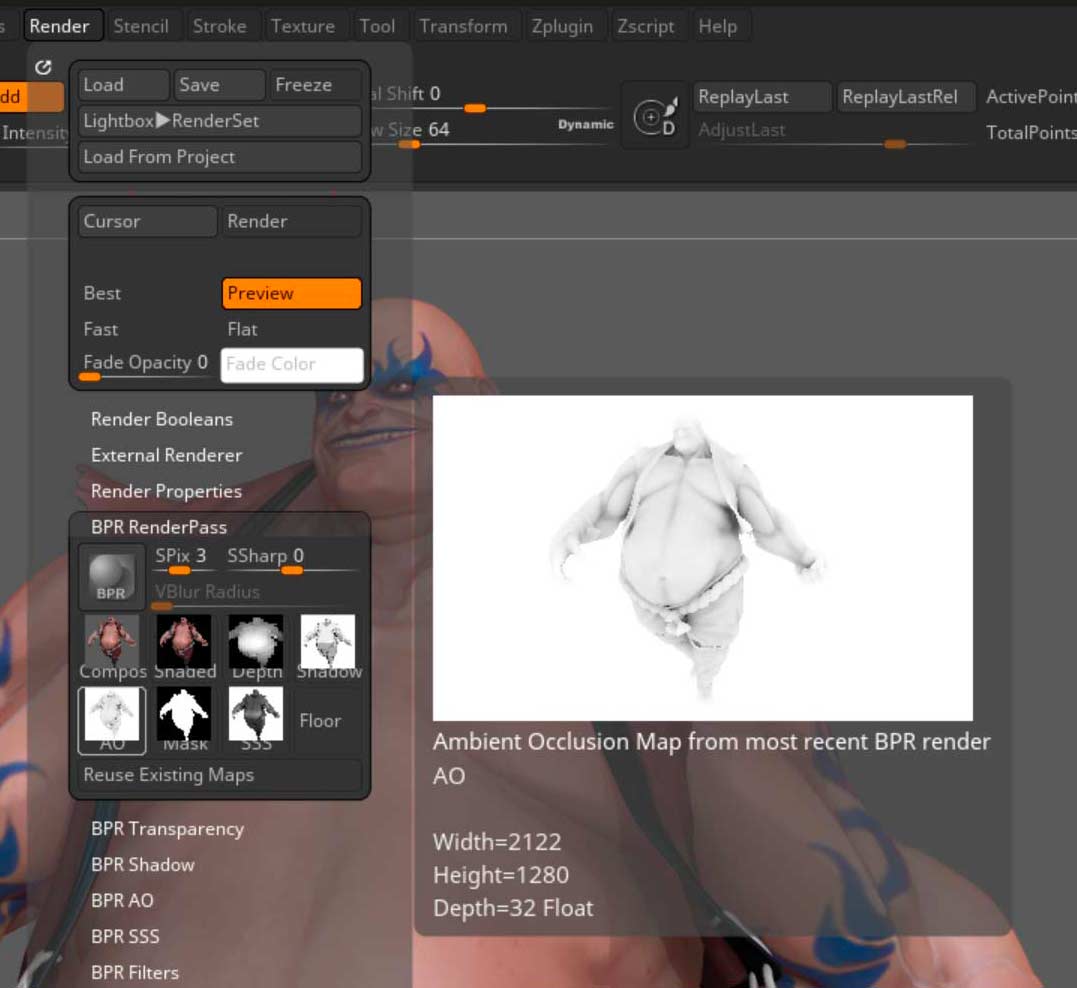Expand the BPR Filters section
Image resolution: width=1077 pixels, height=988 pixels.
point(135,972)
